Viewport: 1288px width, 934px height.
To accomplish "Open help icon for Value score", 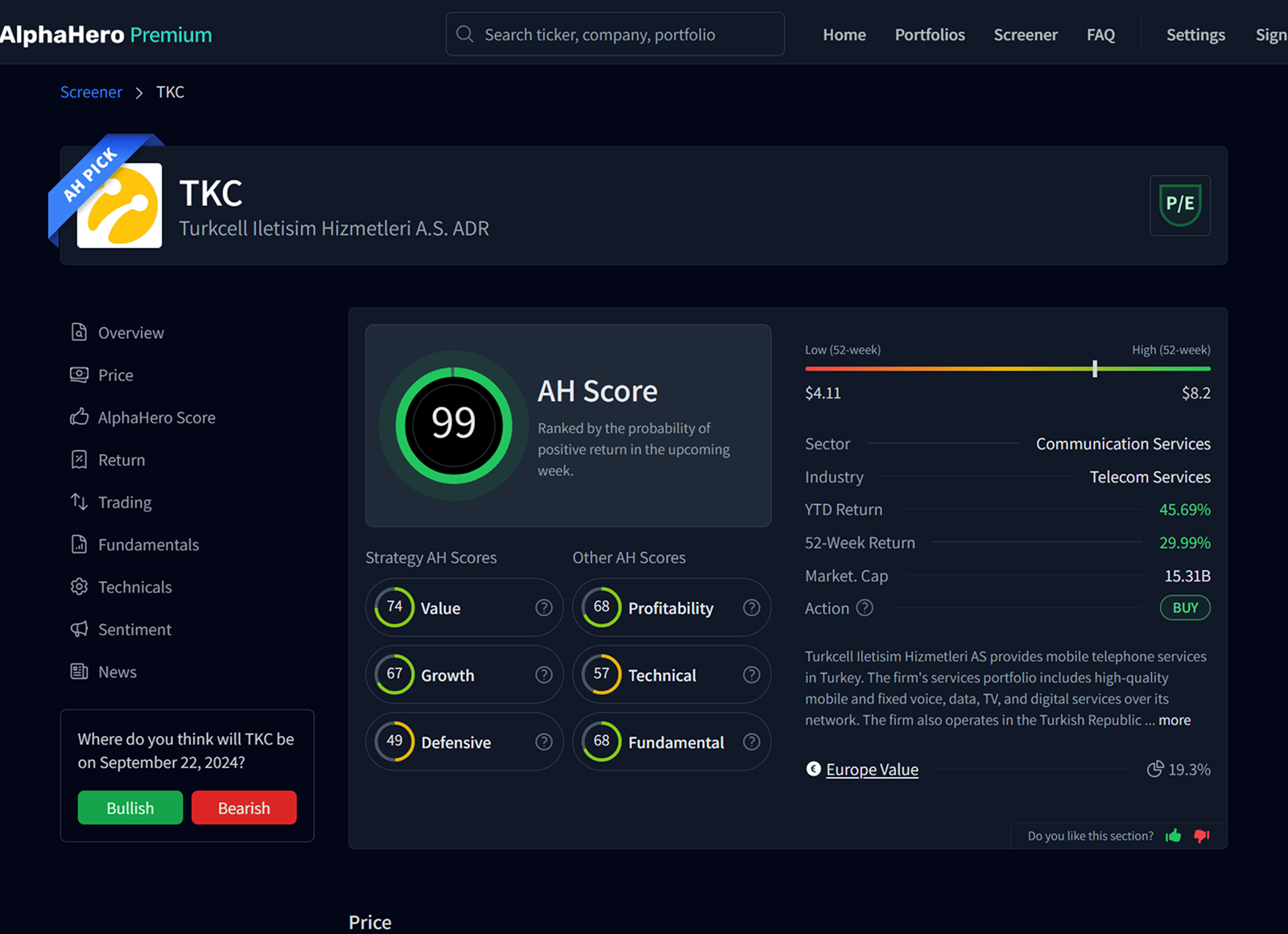I will pos(544,608).
